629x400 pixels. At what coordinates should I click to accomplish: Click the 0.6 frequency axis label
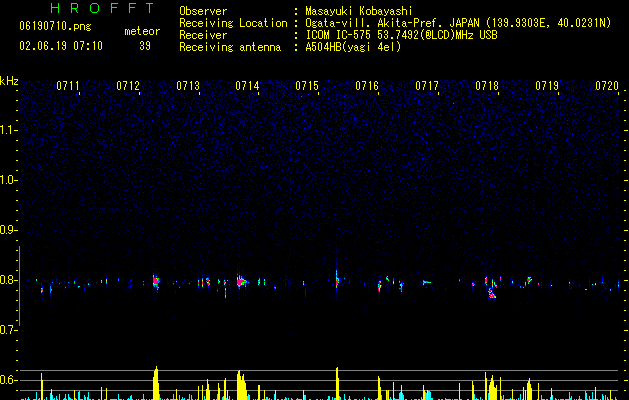point(9,380)
